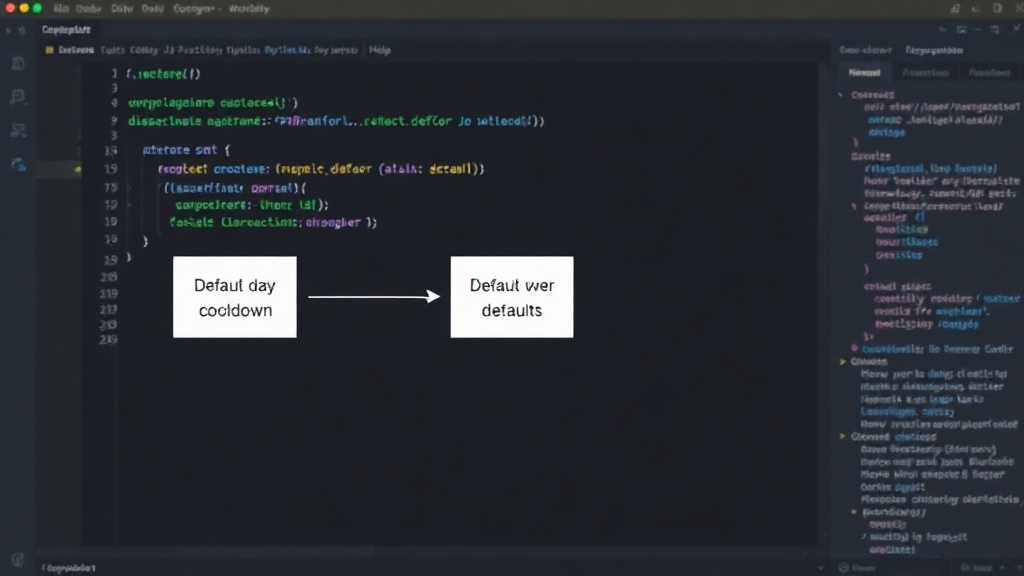Click the second icon in the left activity bar
1024x576 pixels.
click(x=18, y=97)
